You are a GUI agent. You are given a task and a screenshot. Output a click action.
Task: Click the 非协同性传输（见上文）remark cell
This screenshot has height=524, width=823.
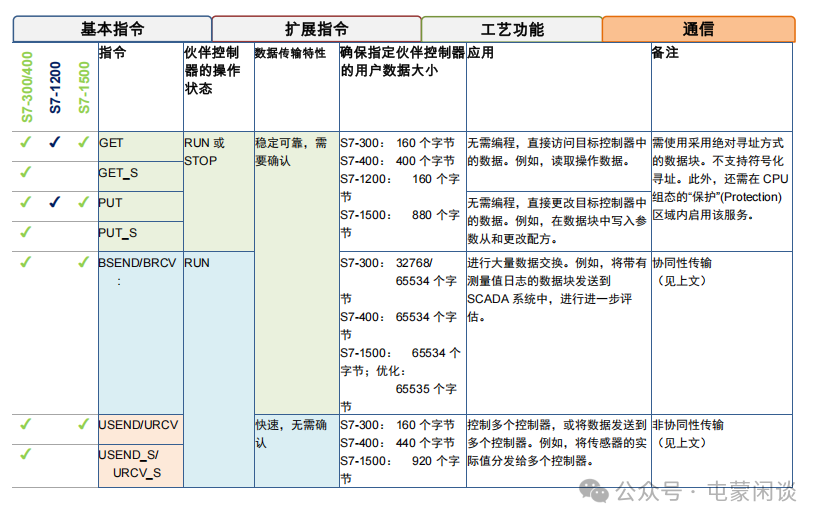click(x=722, y=451)
